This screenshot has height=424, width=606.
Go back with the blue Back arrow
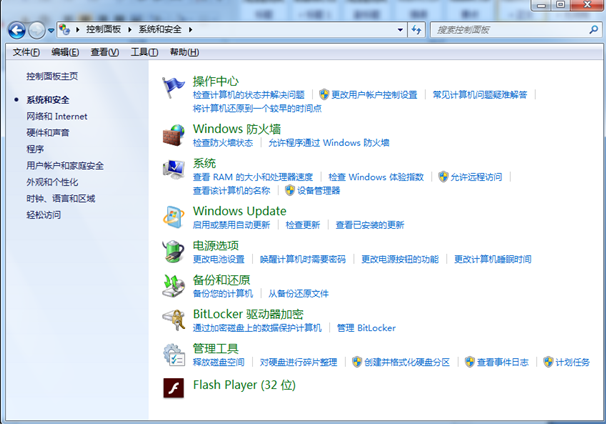(17, 30)
